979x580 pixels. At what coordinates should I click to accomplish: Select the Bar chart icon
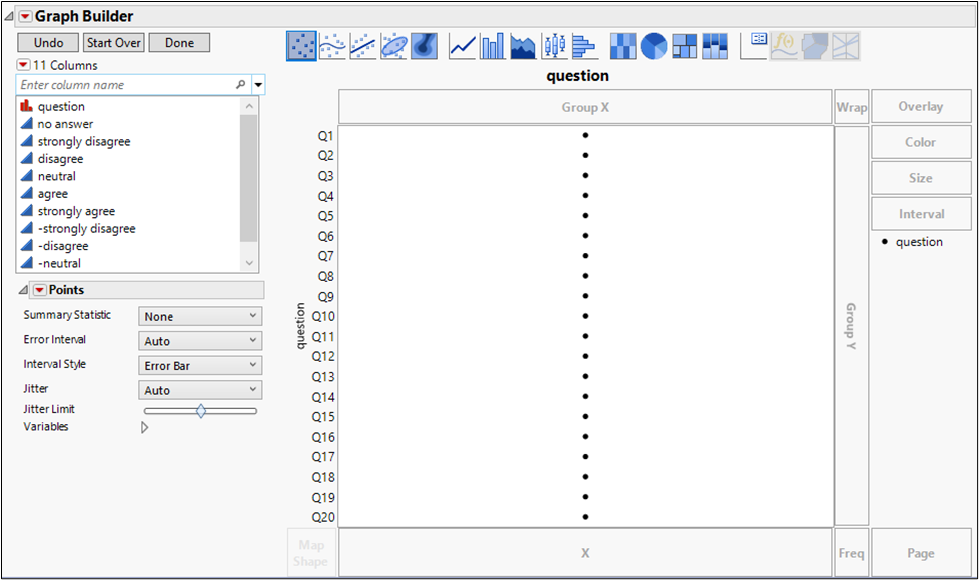pyautogui.click(x=493, y=46)
